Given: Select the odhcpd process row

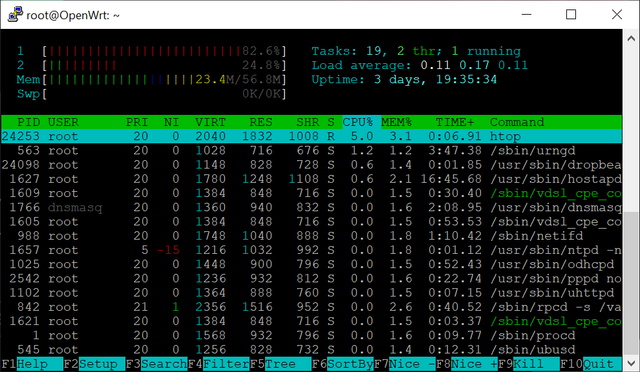Looking at the screenshot, I should pyautogui.click(x=311, y=264).
